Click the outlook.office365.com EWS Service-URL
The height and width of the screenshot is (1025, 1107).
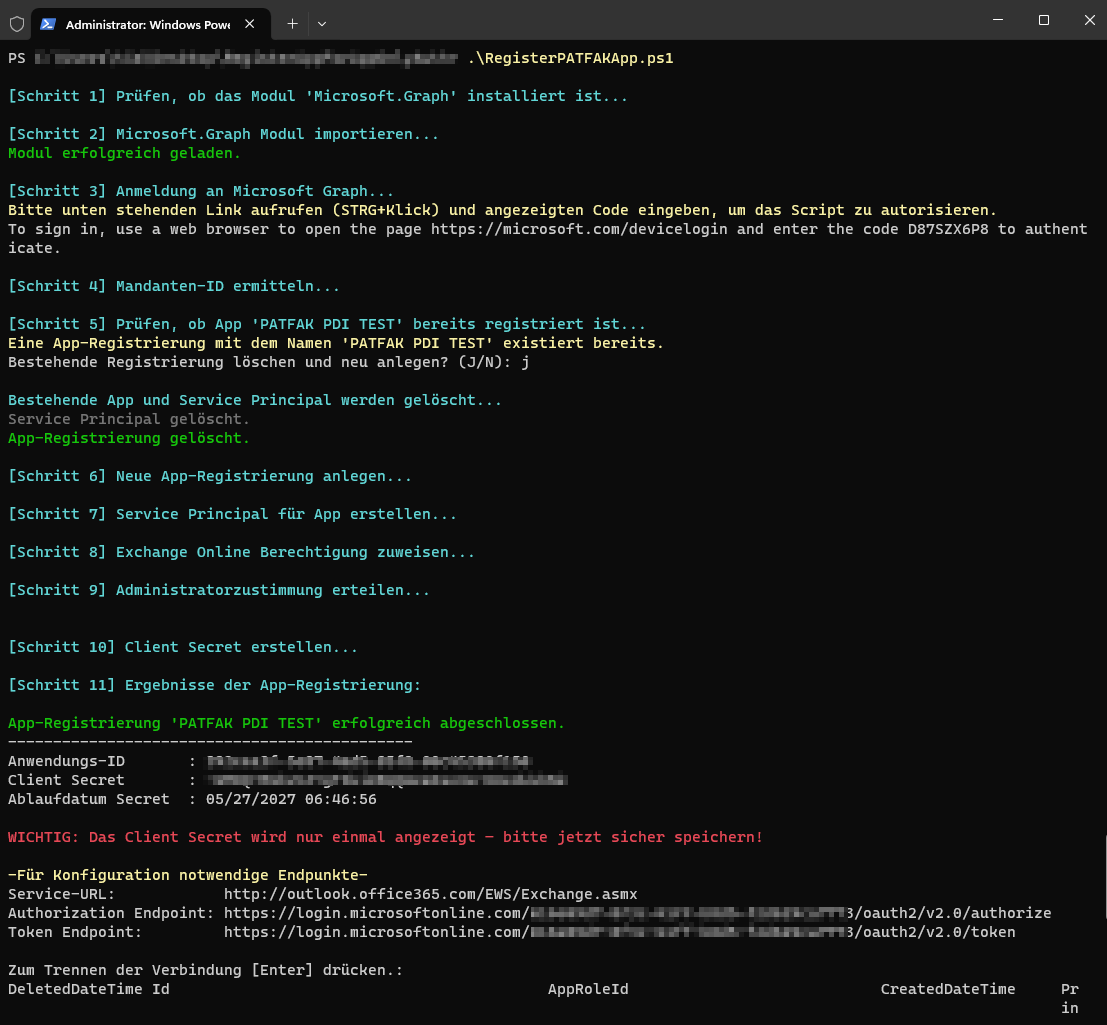click(x=430, y=894)
